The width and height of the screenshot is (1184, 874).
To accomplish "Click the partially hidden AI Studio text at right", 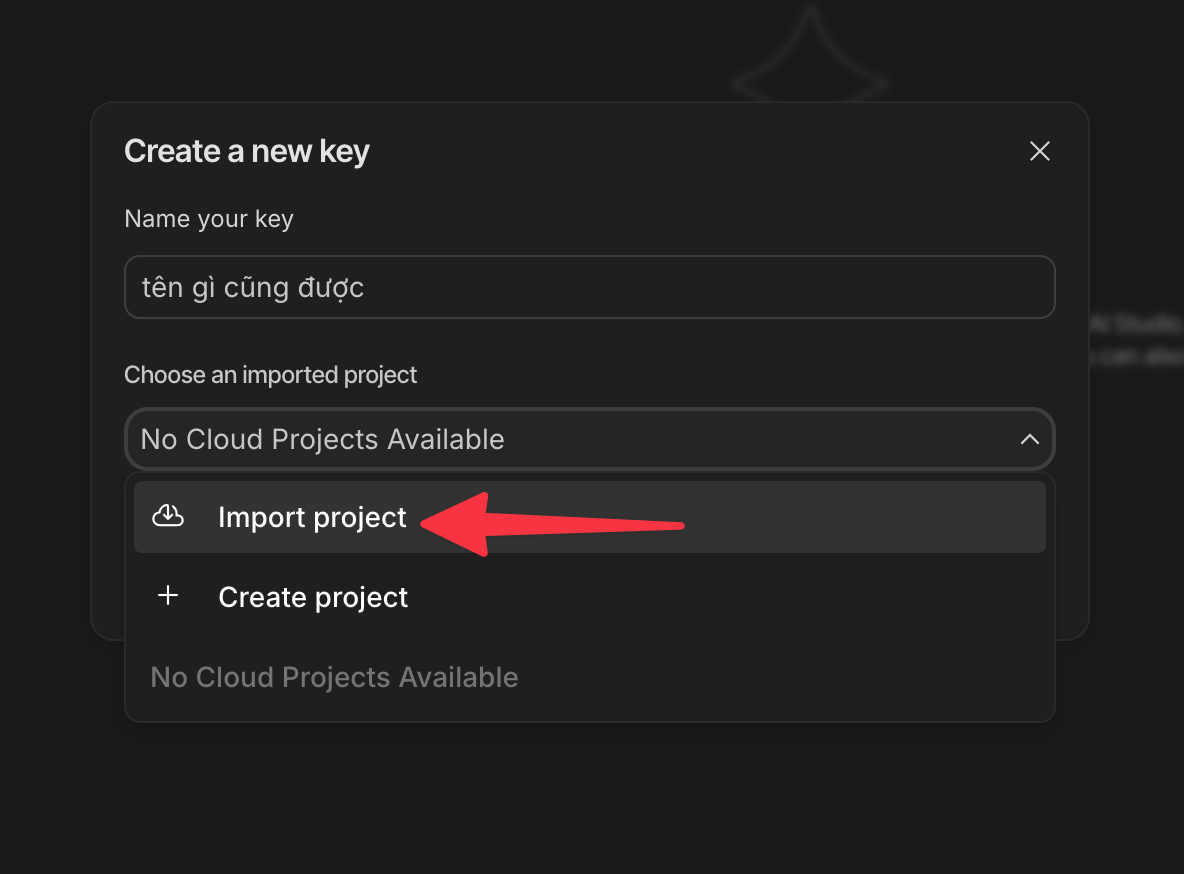I will 1136,324.
